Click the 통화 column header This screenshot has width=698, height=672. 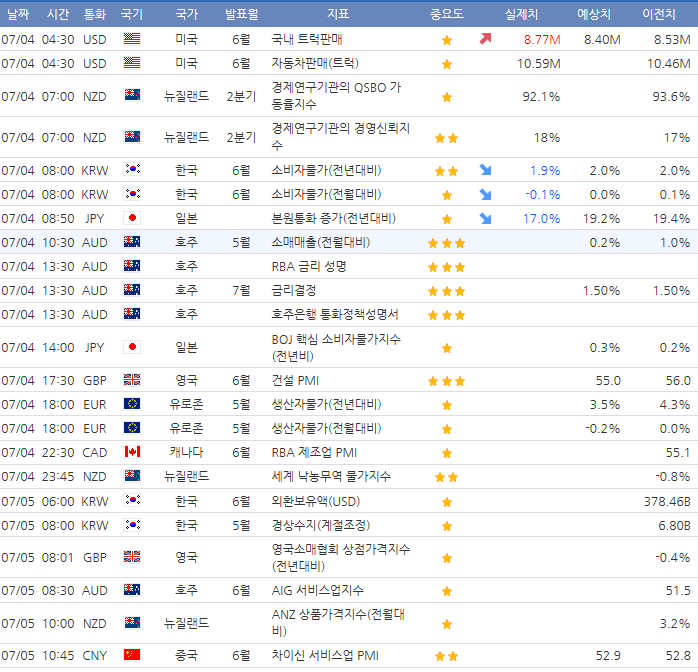pyautogui.click(x=95, y=14)
